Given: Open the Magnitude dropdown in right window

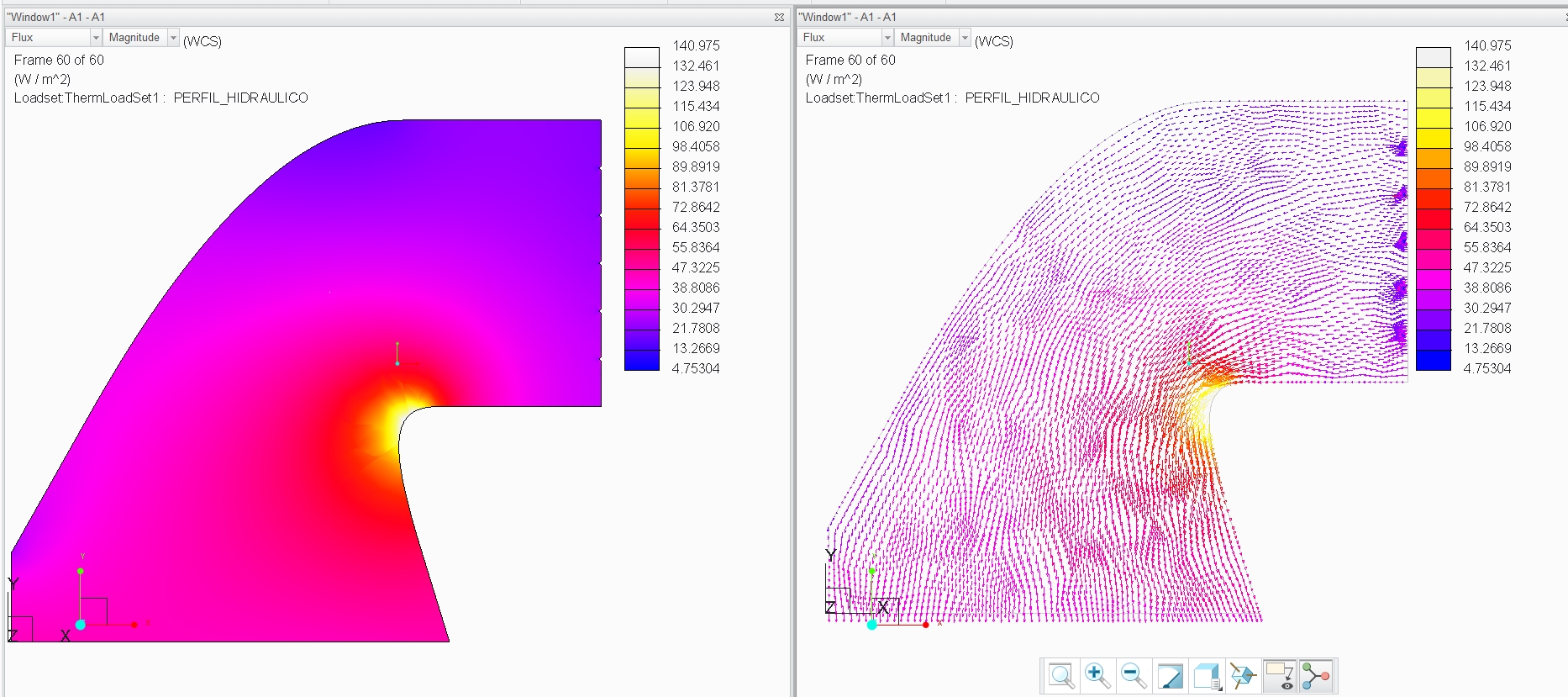Looking at the screenshot, I should [x=965, y=38].
